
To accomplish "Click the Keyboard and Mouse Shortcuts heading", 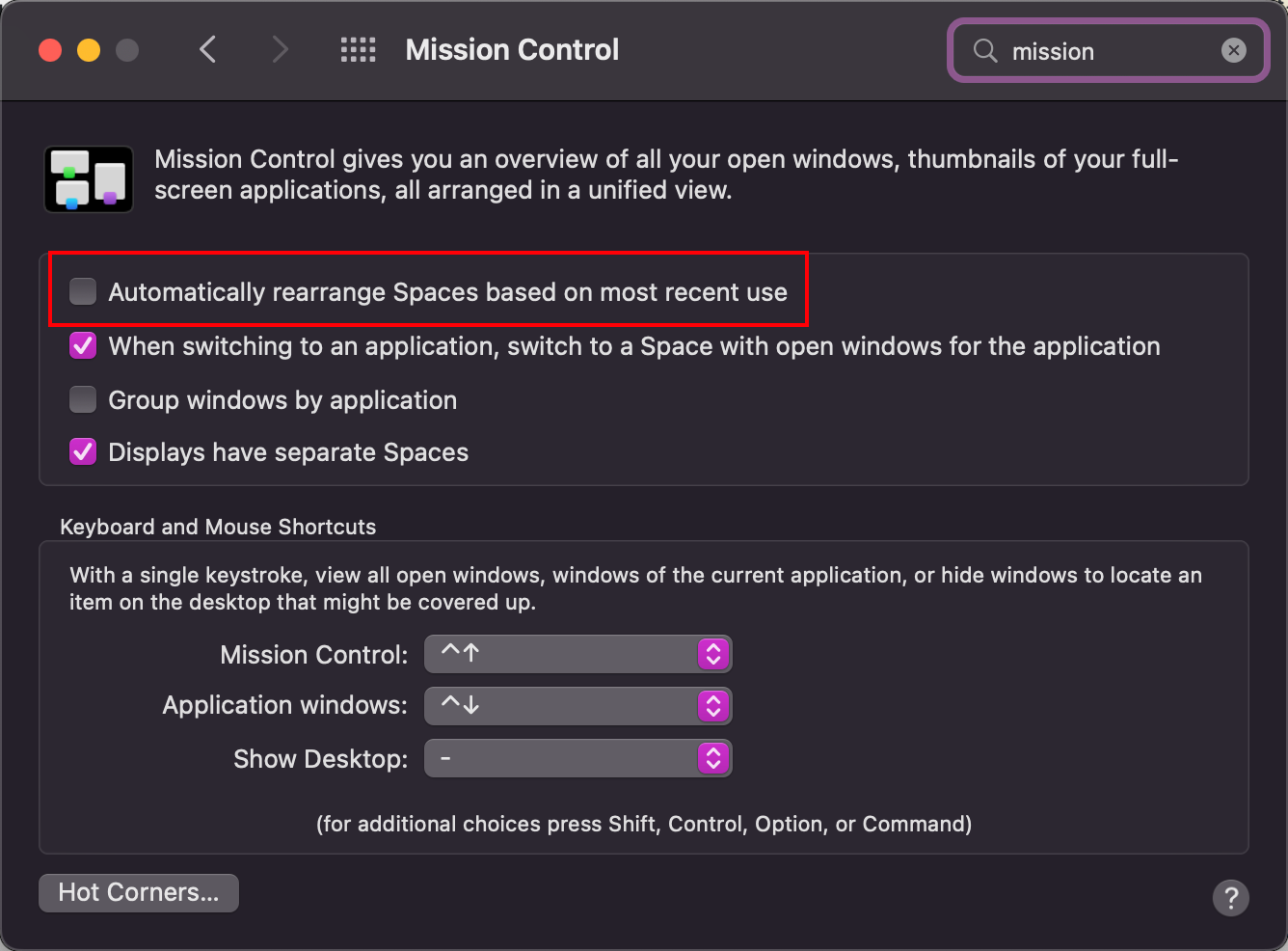I will coord(218,527).
